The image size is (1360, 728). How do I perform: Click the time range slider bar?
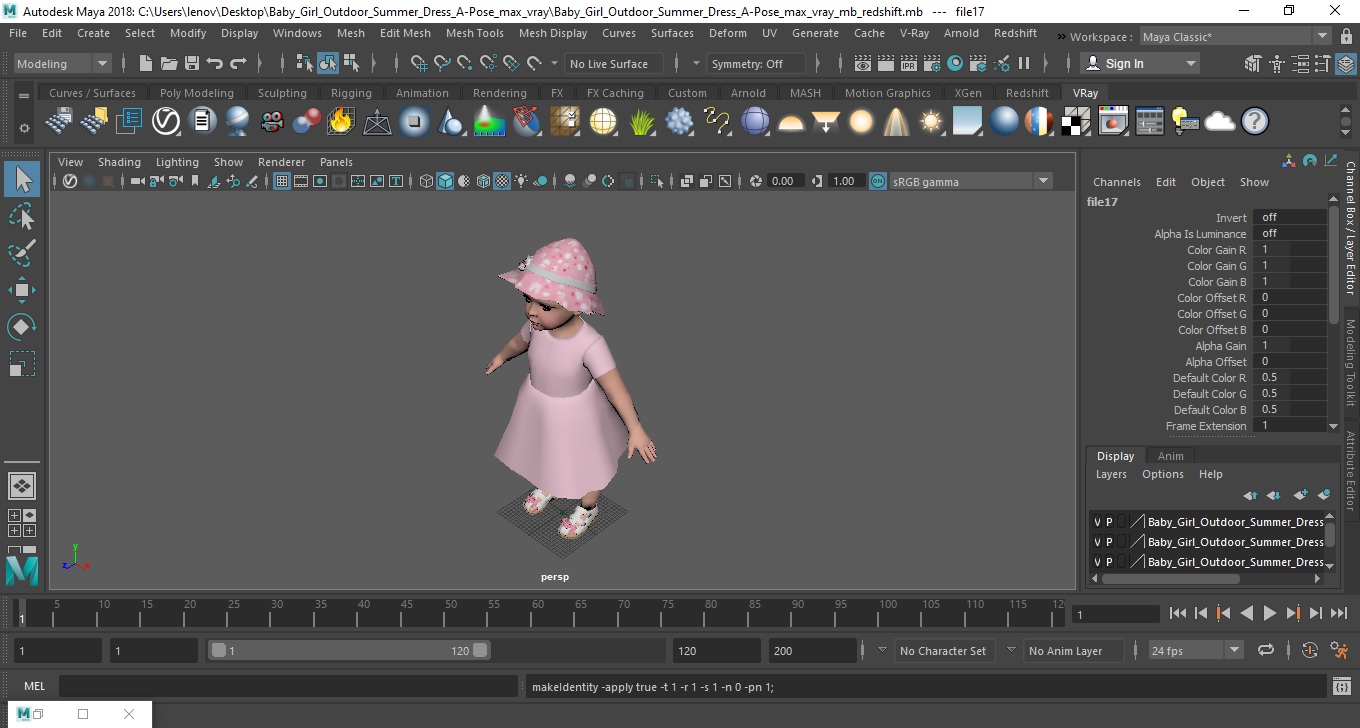click(349, 650)
